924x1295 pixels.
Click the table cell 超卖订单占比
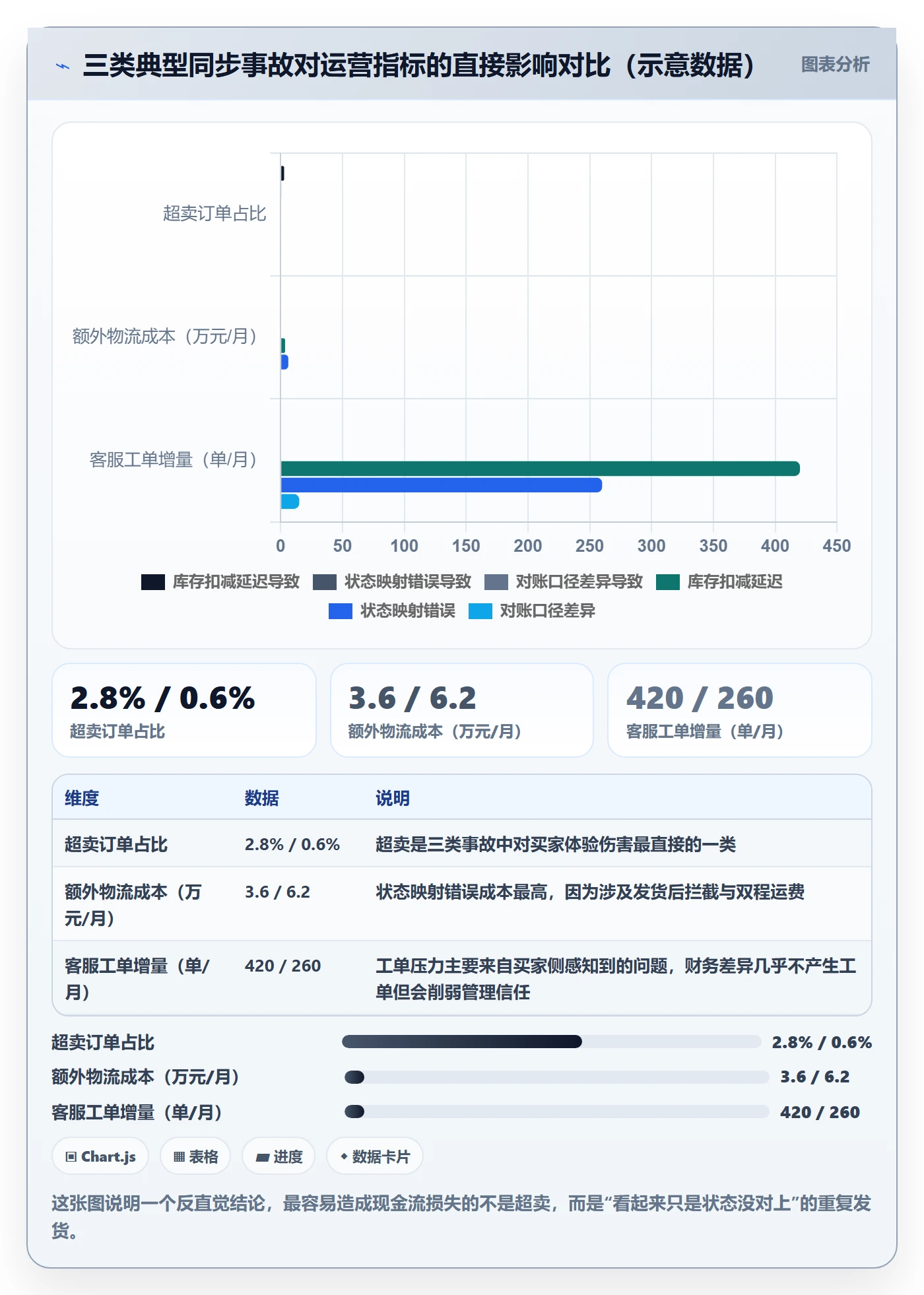(116, 845)
